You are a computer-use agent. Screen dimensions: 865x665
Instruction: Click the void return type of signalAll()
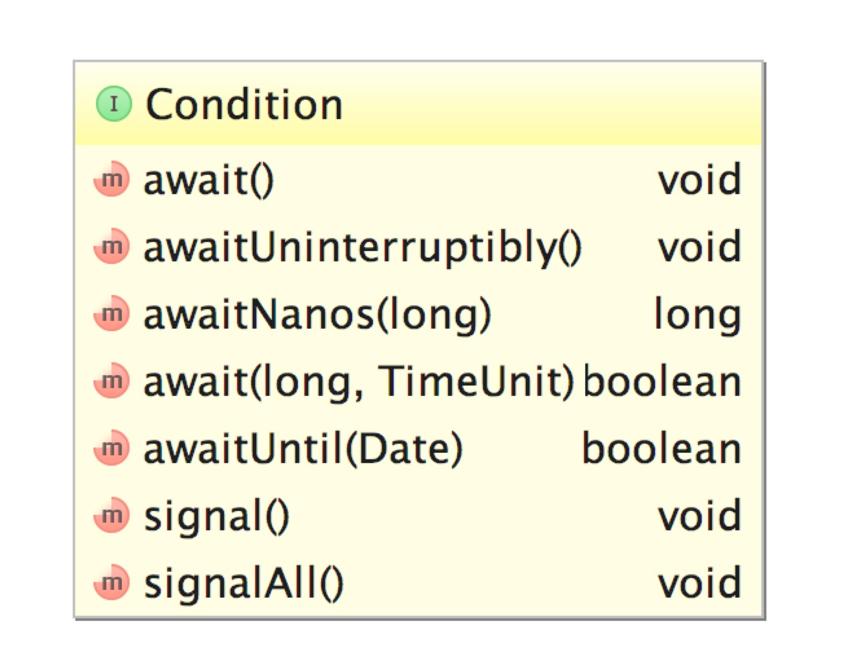tap(699, 583)
